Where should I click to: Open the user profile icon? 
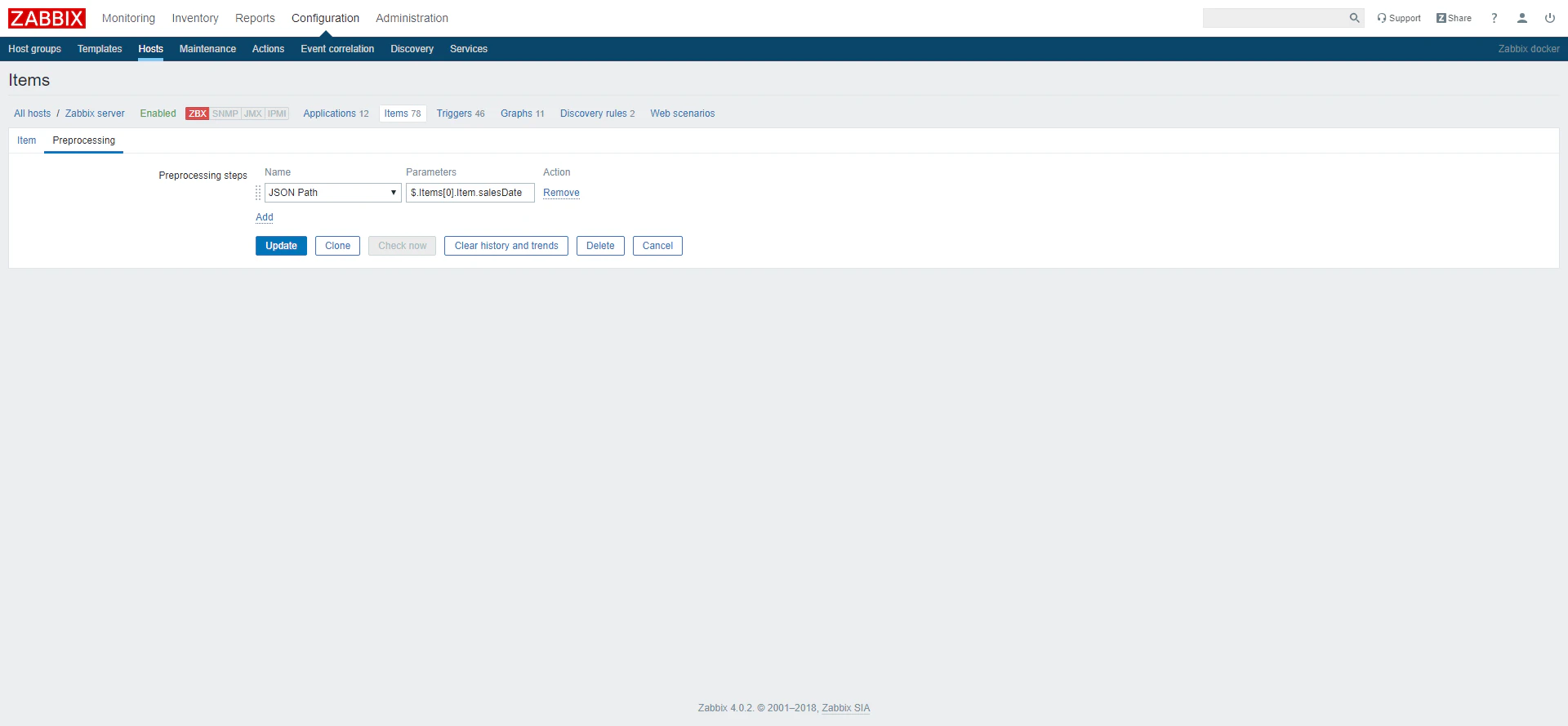(1522, 18)
